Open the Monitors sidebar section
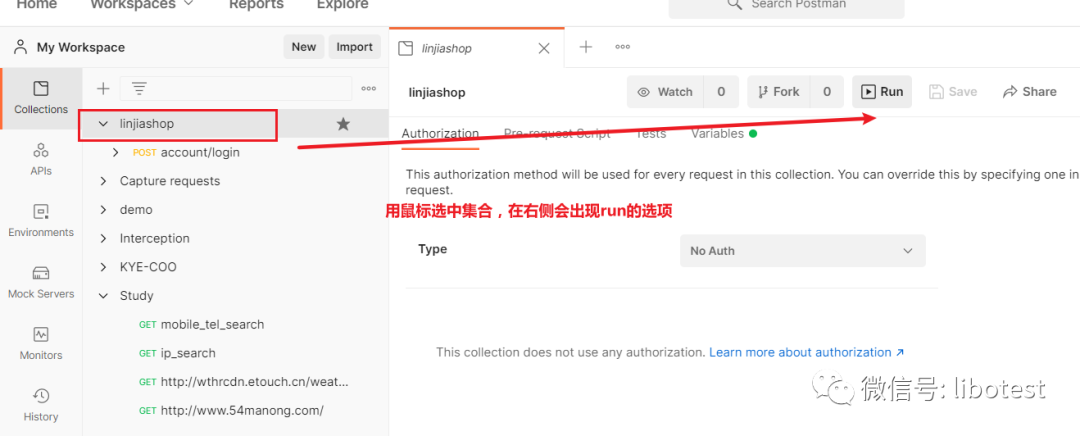 click(x=41, y=343)
